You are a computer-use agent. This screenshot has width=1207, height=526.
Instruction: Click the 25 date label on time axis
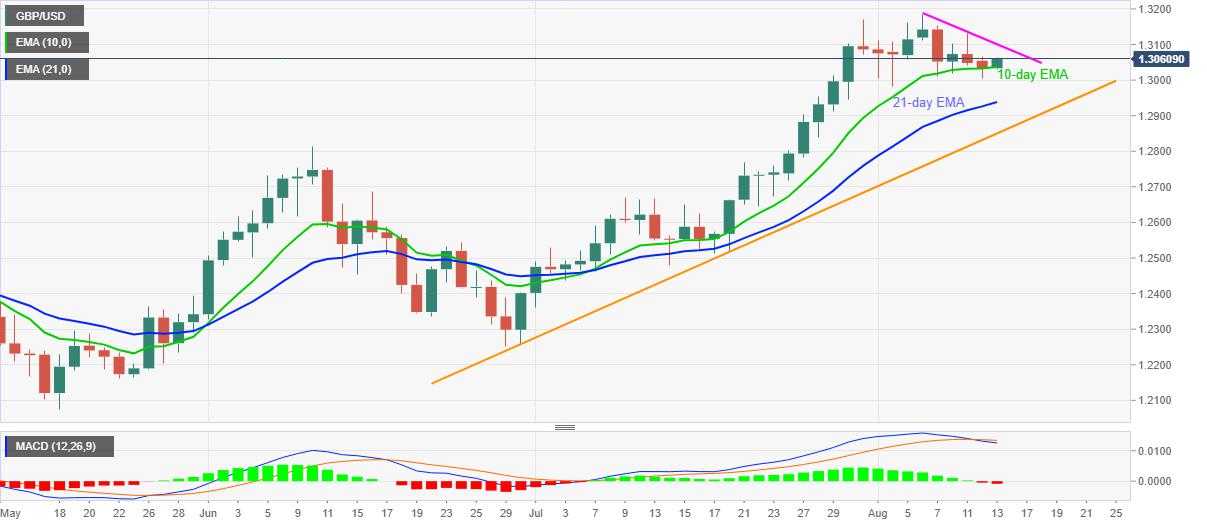[x=1116, y=511]
